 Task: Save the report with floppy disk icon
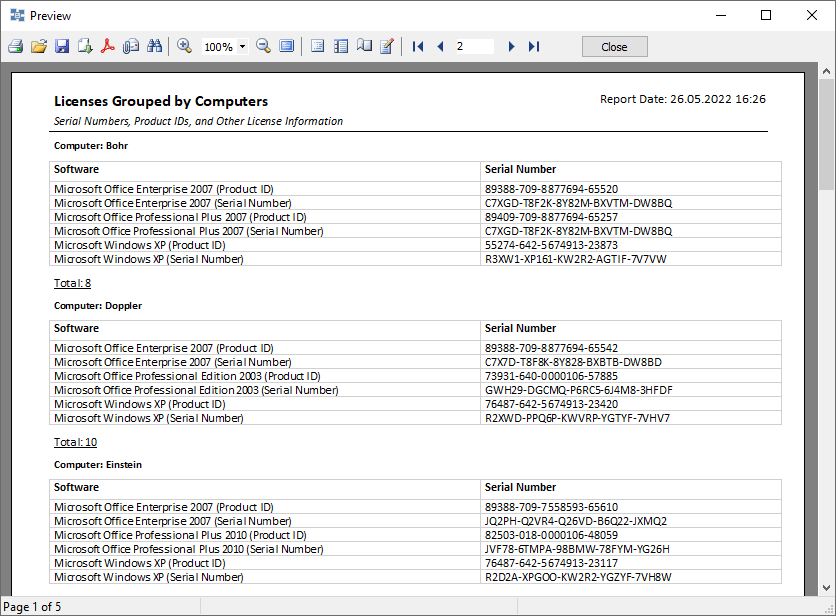pyautogui.click(x=62, y=46)
